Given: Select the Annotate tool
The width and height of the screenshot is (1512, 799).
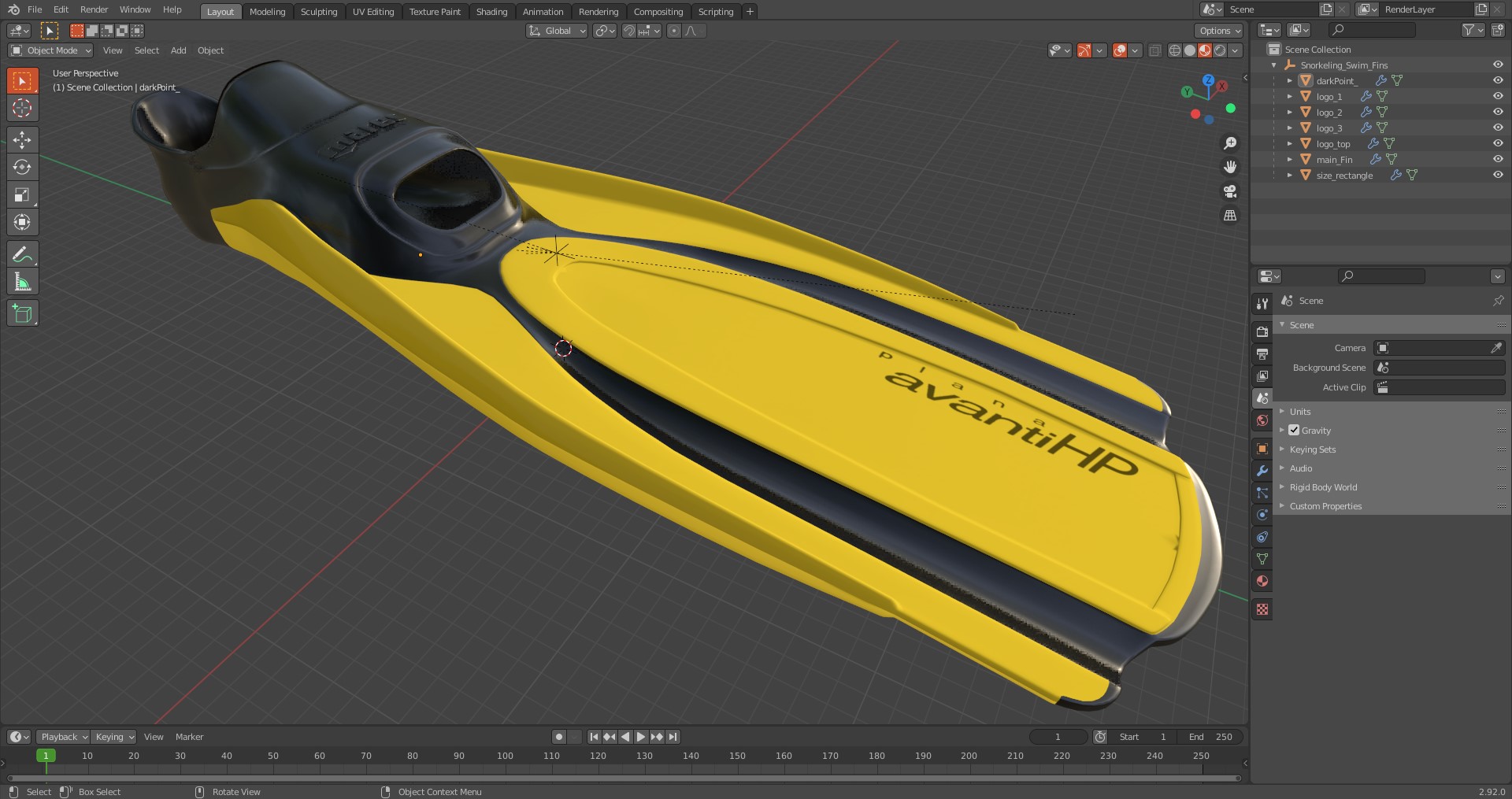Looking at the screenshot, I should tap(22, 254).
